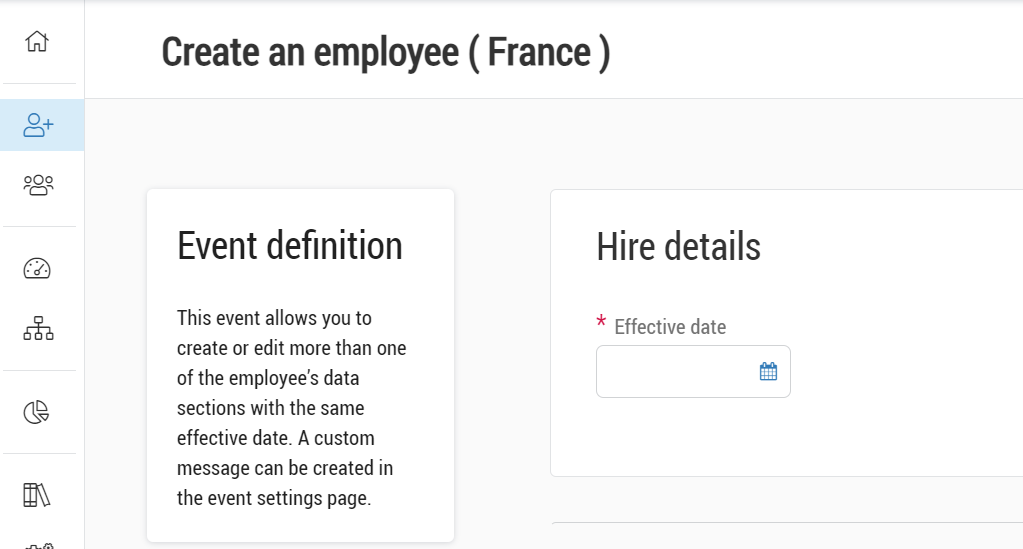This screenshot has width=1023, height=549.
Task: Click the red required asterisk
Action: [x=601, y=323]
